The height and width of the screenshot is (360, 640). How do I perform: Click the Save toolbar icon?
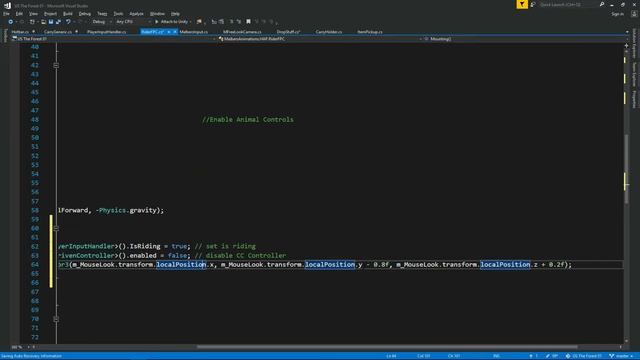click(51, 22)
